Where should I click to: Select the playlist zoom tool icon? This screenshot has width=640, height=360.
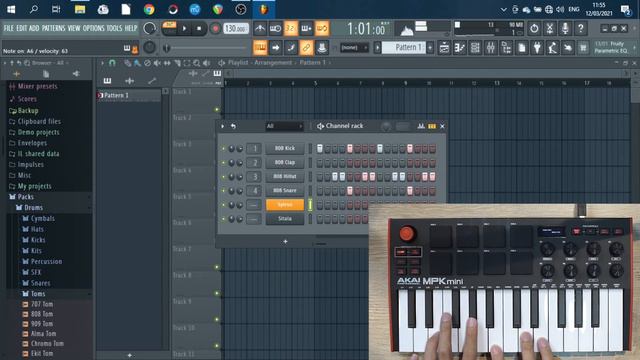tap(197, 63)
